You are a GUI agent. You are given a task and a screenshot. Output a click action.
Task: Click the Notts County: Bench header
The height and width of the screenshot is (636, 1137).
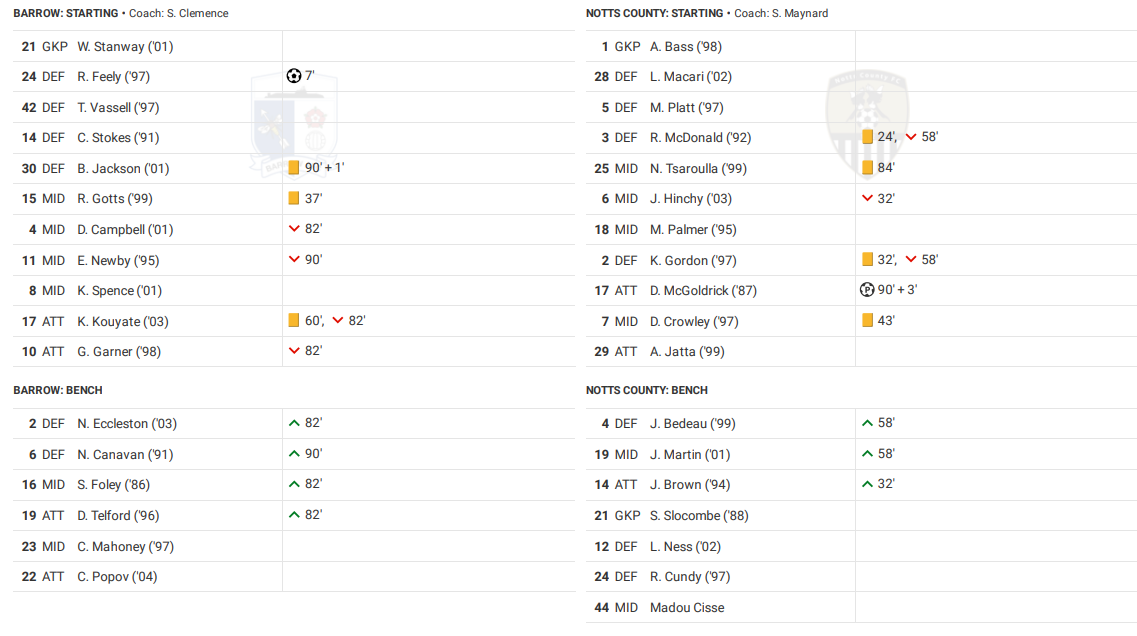(x=646, y=390)
